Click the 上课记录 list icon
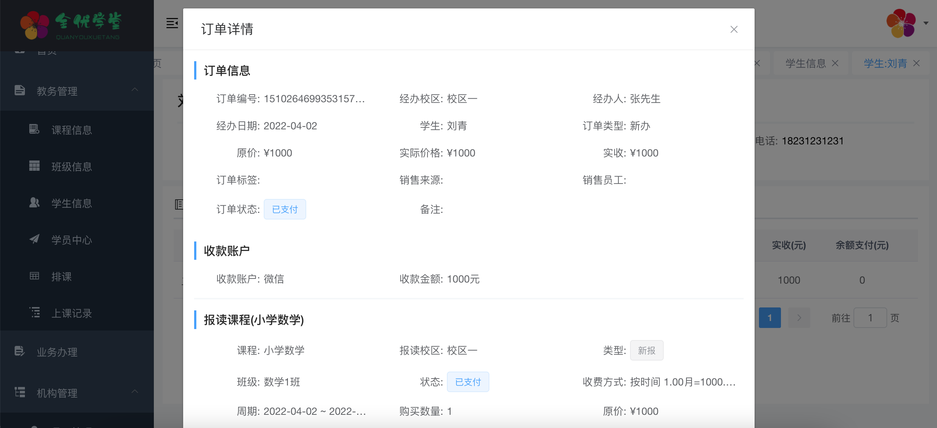Screen dimensions: 937x428 click(x=34, y=313)
